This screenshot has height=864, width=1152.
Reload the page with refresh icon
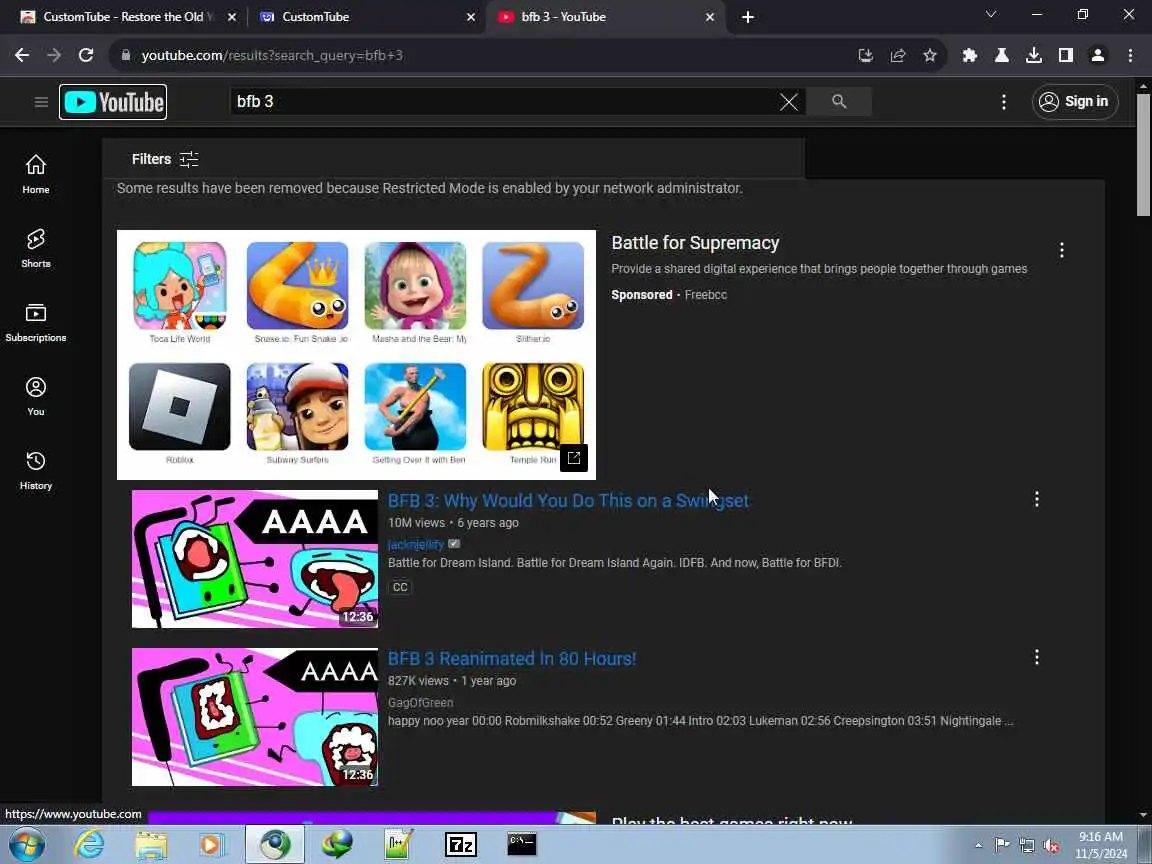(x=86, y=55)
